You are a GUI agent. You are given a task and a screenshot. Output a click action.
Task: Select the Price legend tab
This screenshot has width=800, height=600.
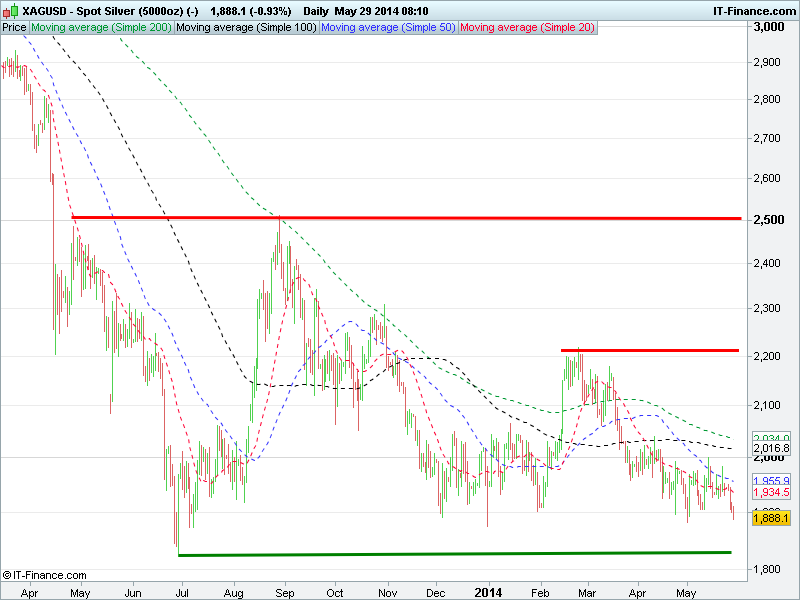pos(14,28)
